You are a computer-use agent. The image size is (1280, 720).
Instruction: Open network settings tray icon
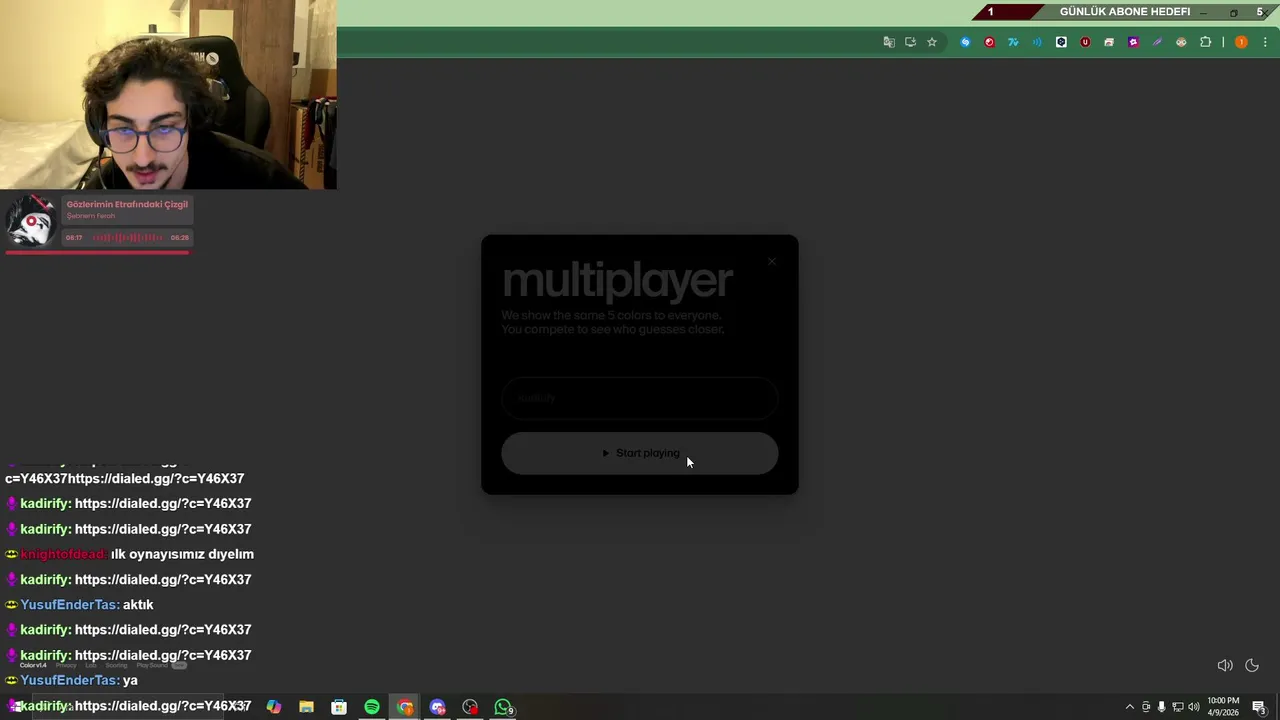pyautogui.click(x=1177, y=707)
